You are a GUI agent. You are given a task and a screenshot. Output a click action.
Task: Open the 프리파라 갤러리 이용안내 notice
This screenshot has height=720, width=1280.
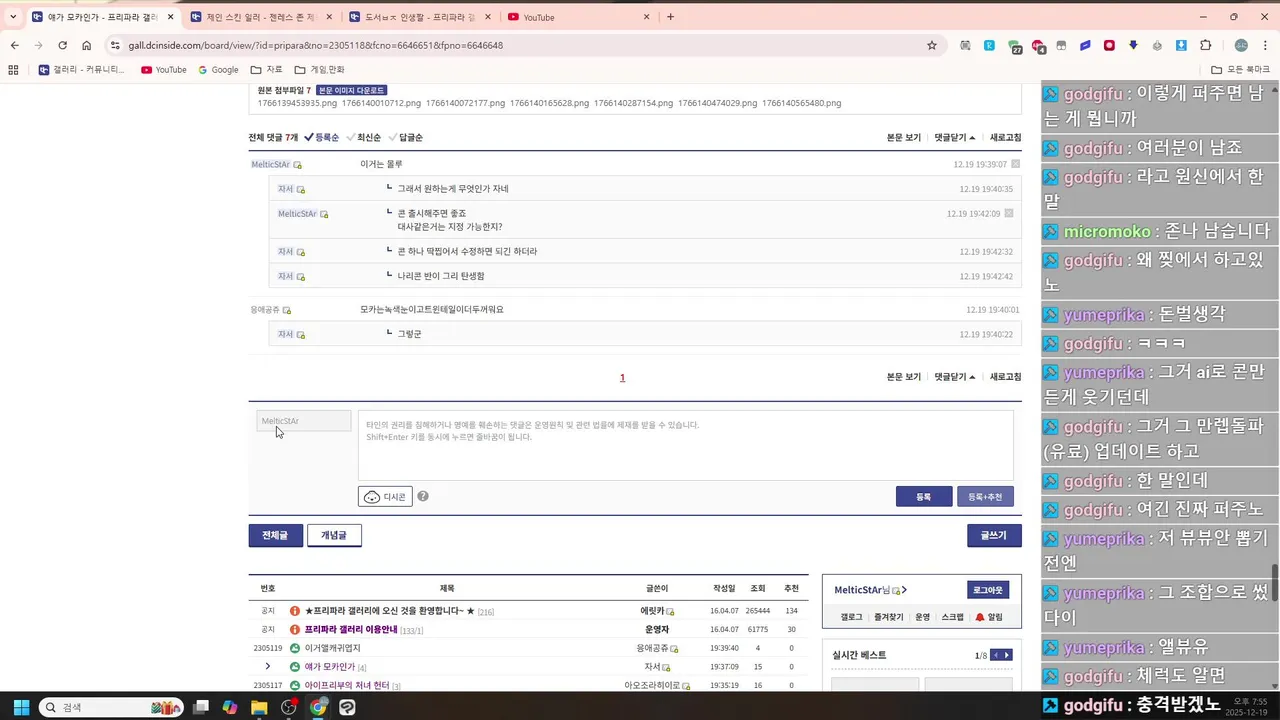(x=351, y=630)
